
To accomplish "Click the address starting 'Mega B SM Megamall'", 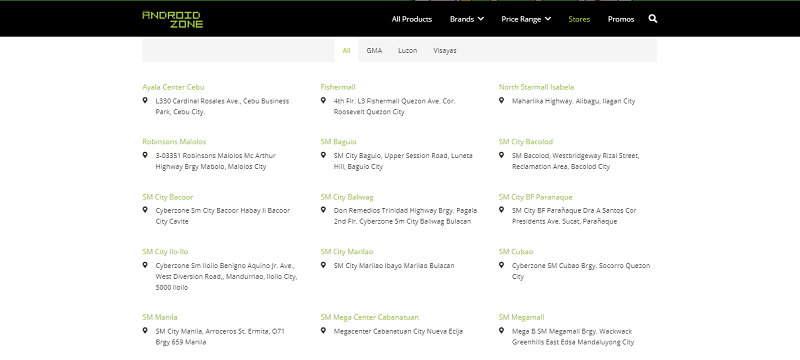I will (x=573, y=337).
